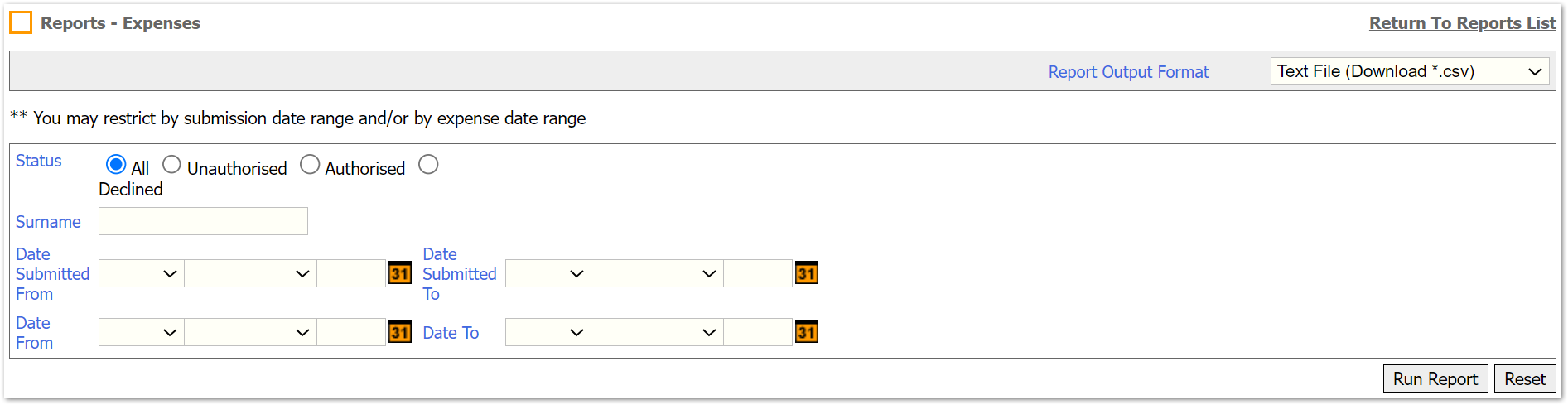Select the Unauthorised status option
This screenshot has height=405, width=1568.
(x=171, y=165)
